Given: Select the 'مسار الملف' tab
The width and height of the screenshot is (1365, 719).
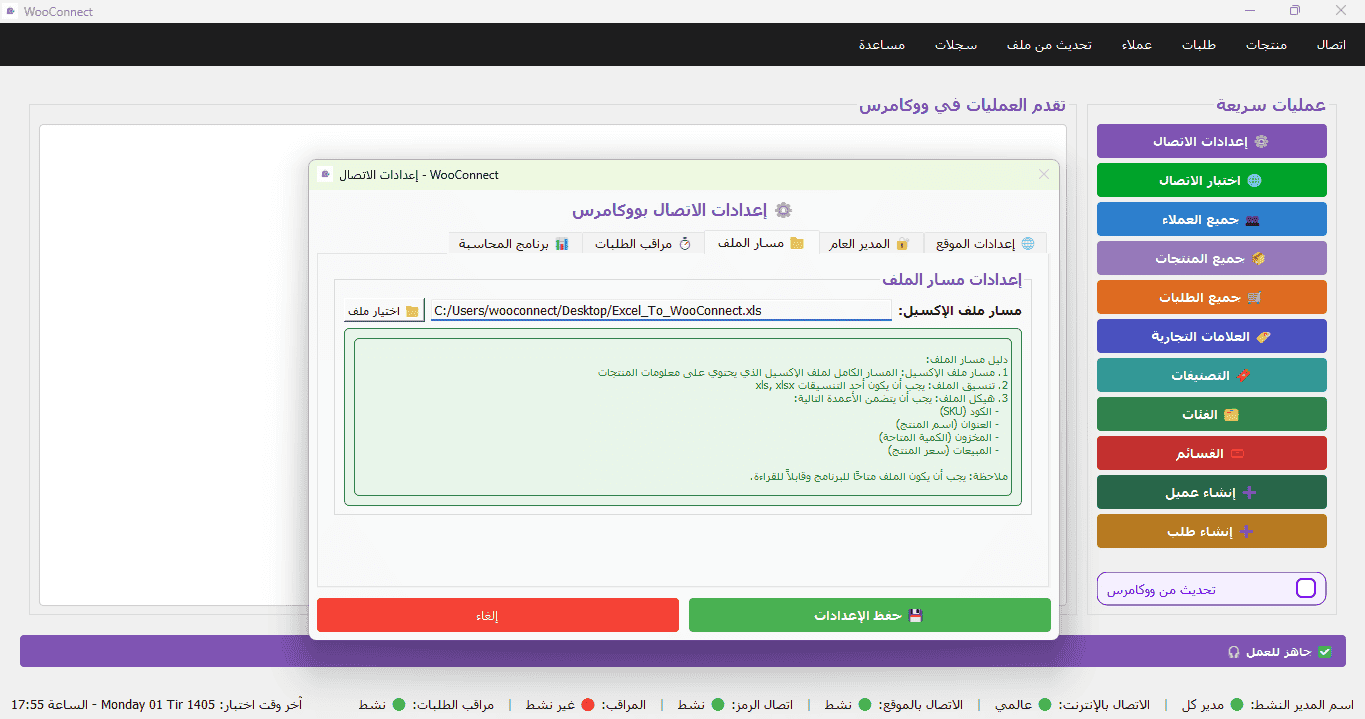Looking at the screenshot, I should point(761,242).
